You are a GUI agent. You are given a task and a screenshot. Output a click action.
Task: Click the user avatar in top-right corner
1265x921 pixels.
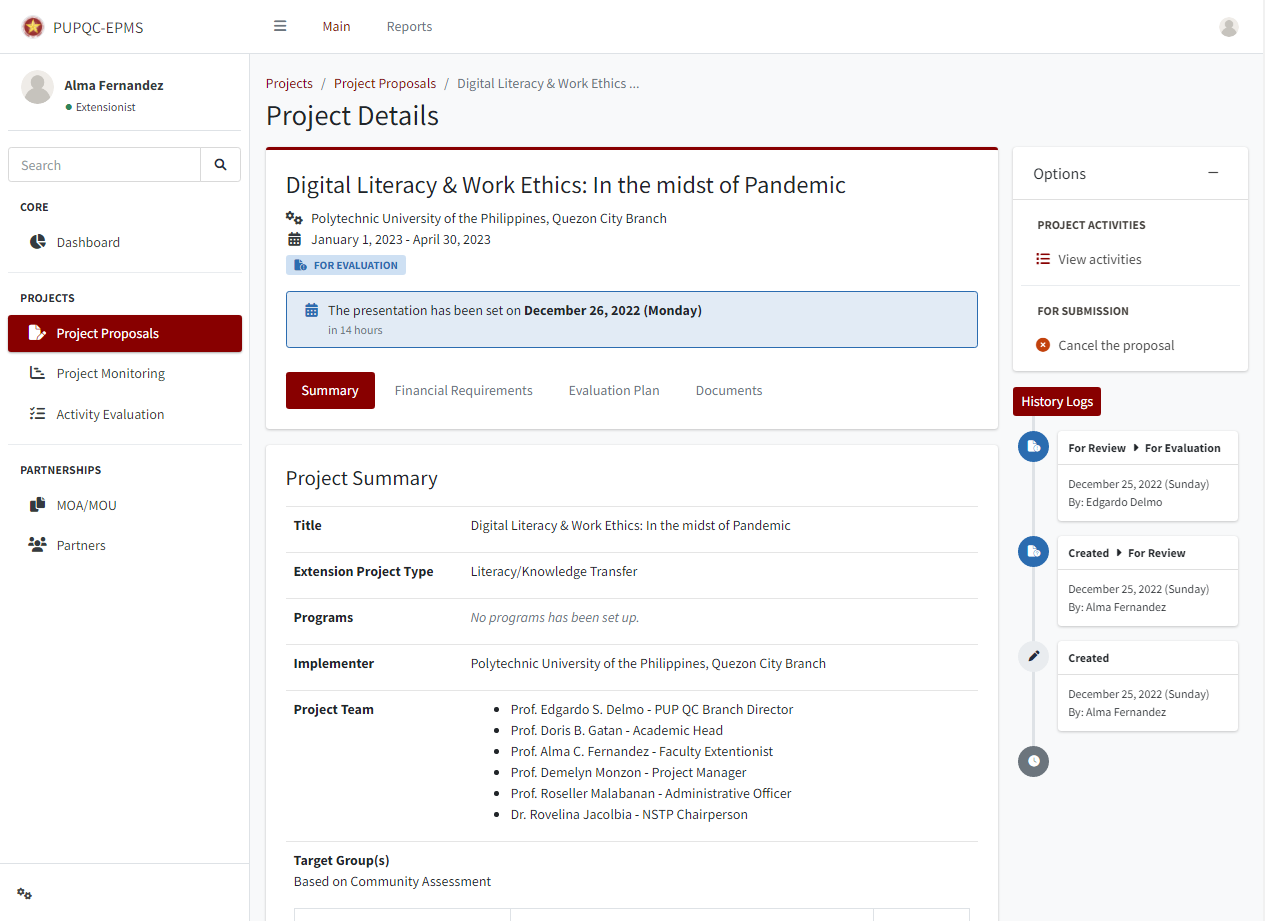coord(1228,27)
